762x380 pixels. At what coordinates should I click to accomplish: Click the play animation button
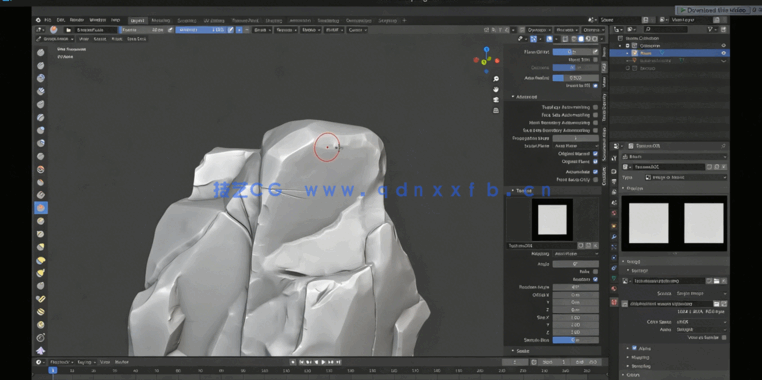click(324, 363)
